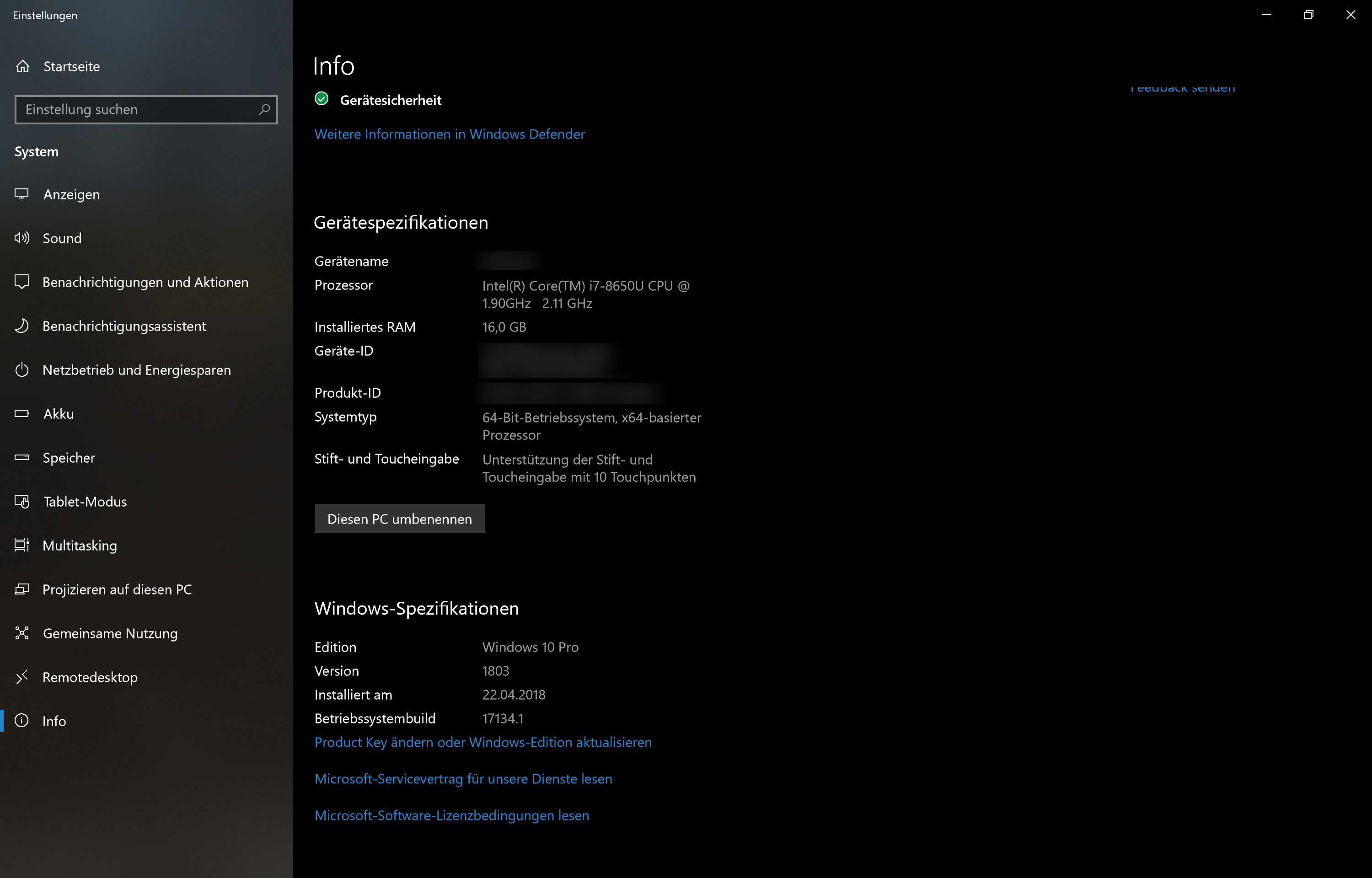This screenshot has width=1372, height=878.
Task: Open Speicher settings
Action: pos(146,458)
